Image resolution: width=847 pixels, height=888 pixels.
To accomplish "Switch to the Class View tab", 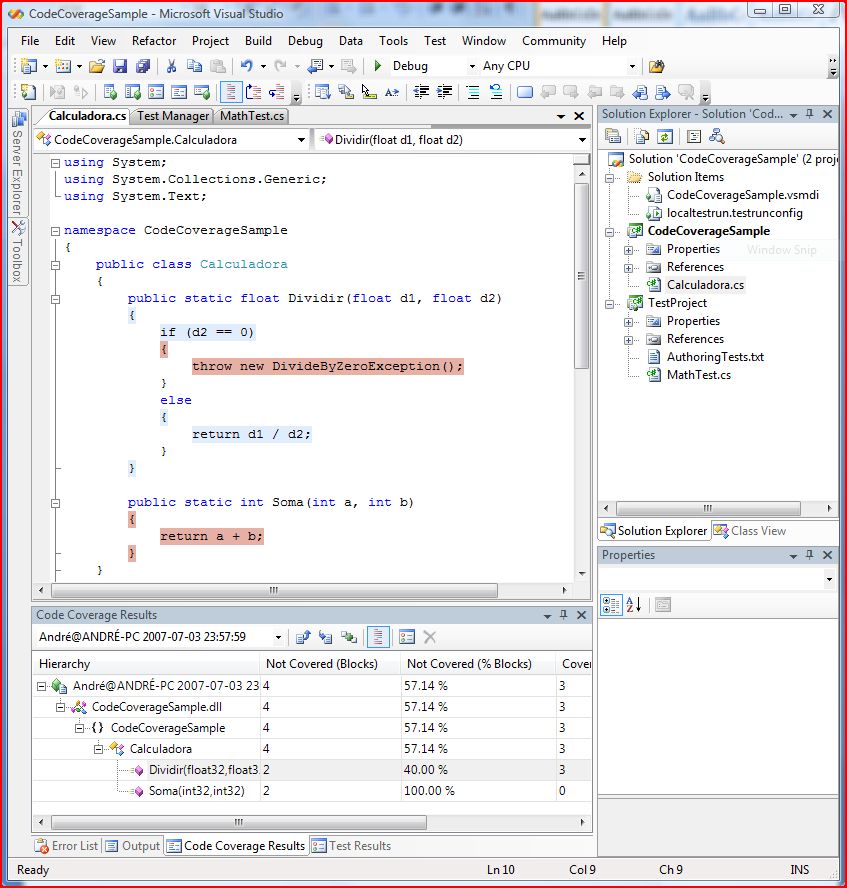I will [x=750, y=531].
